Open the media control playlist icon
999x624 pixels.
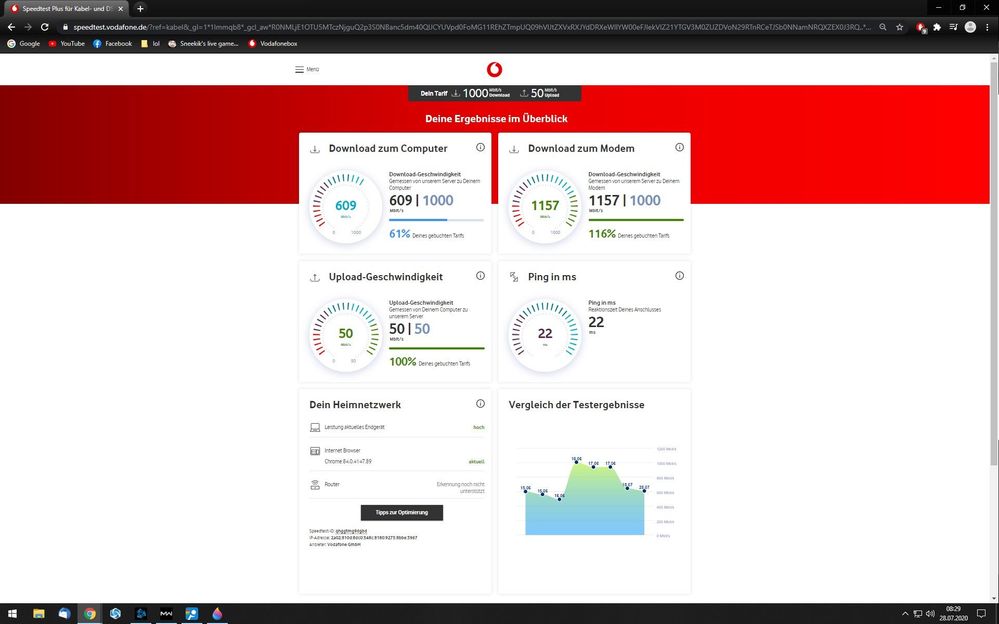pyautogui.click(x=954, y=27)
